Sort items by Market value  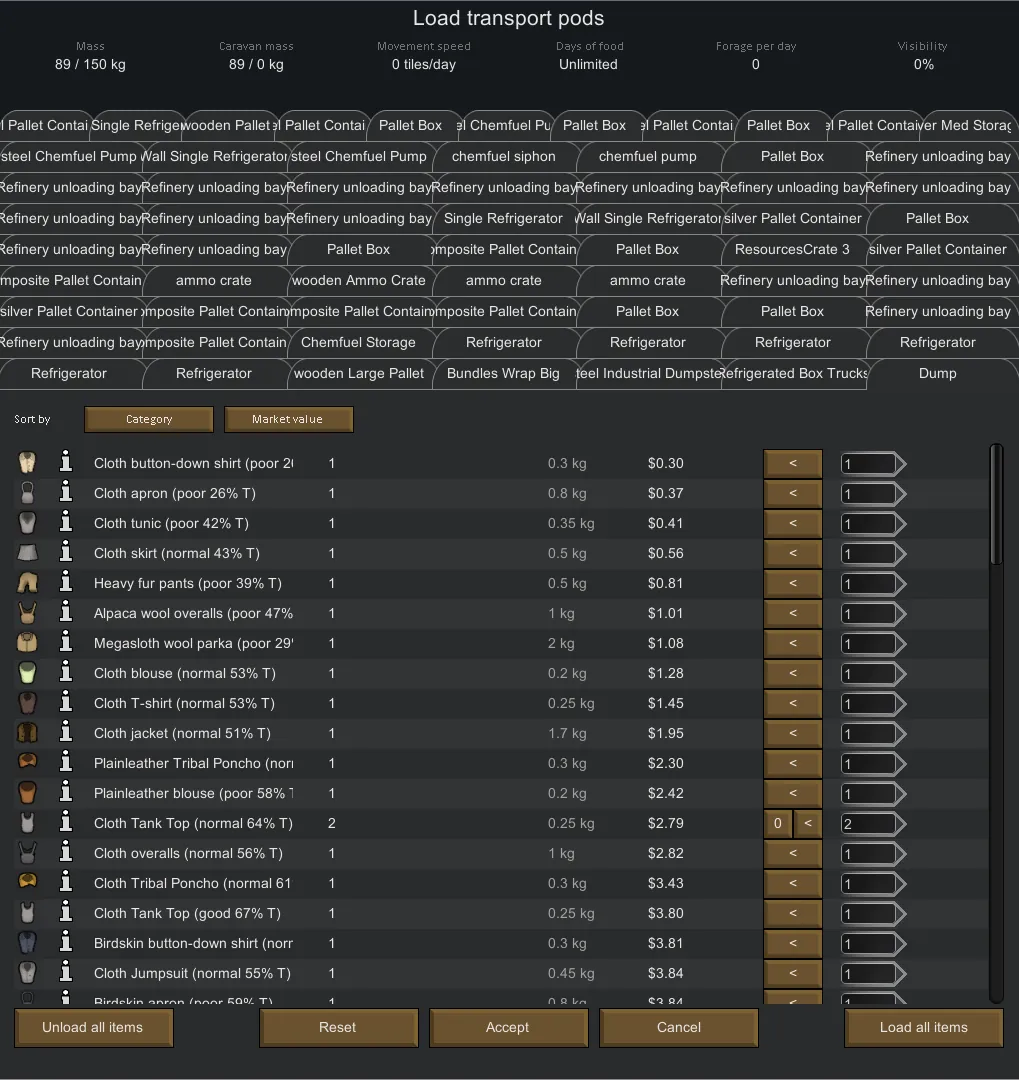point(288,420)
